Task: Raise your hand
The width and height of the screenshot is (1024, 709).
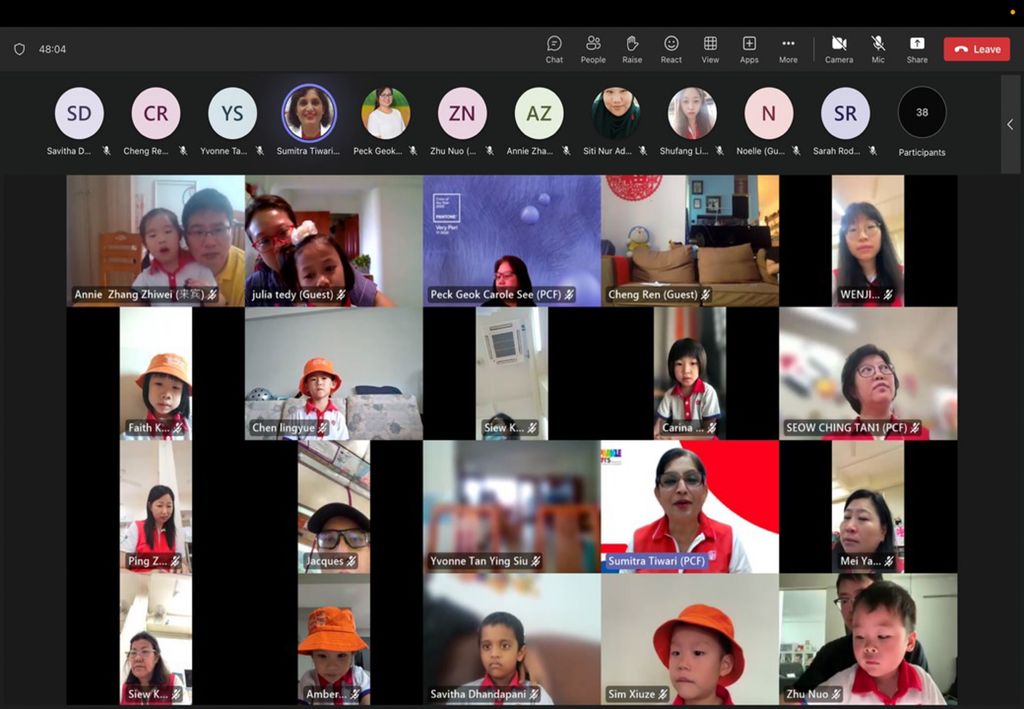Action: pyautogui.click(x=632, y=50)
